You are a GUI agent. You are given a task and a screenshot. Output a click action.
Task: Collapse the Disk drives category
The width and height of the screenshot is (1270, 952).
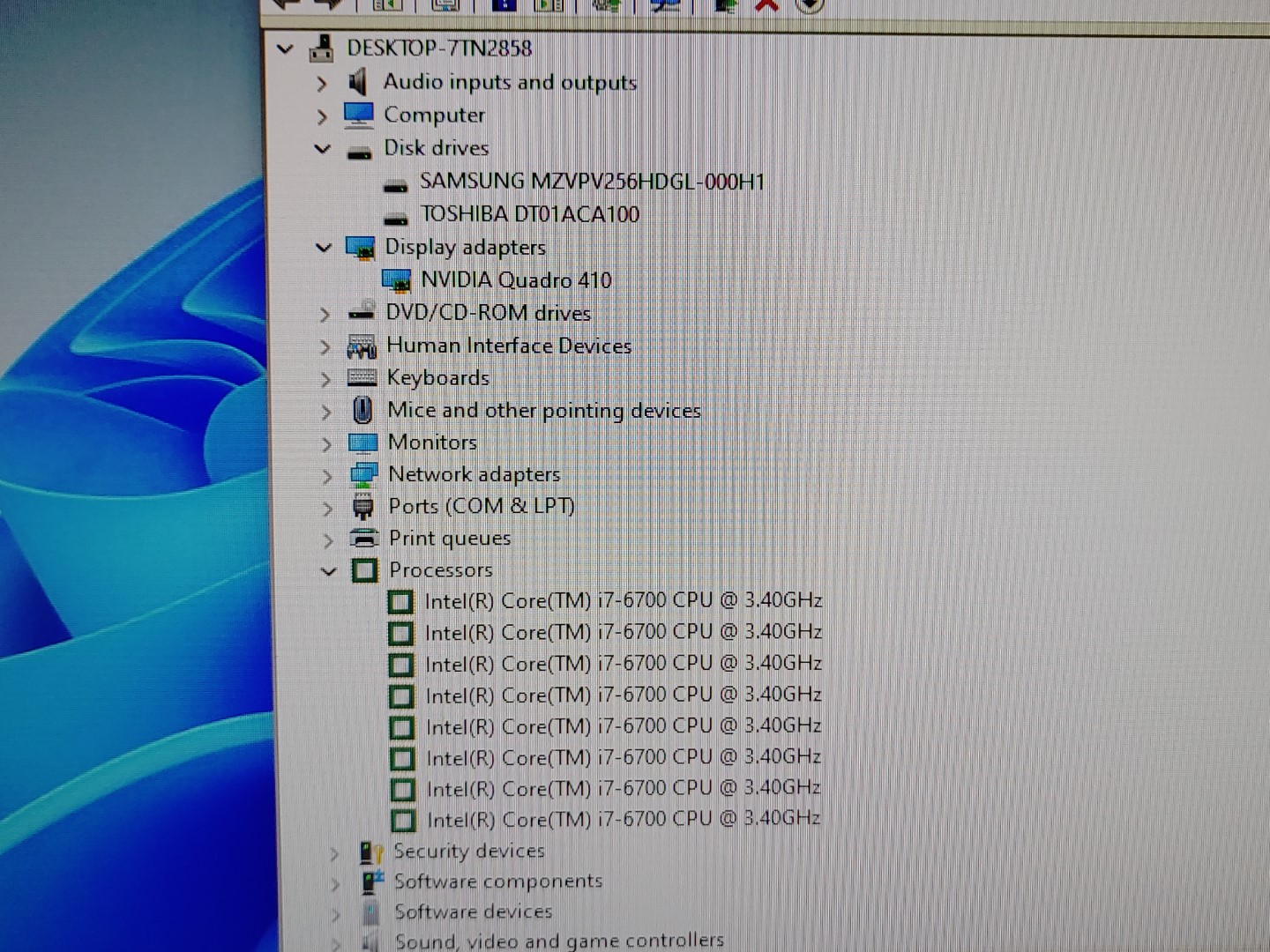(x=323, y=149)
